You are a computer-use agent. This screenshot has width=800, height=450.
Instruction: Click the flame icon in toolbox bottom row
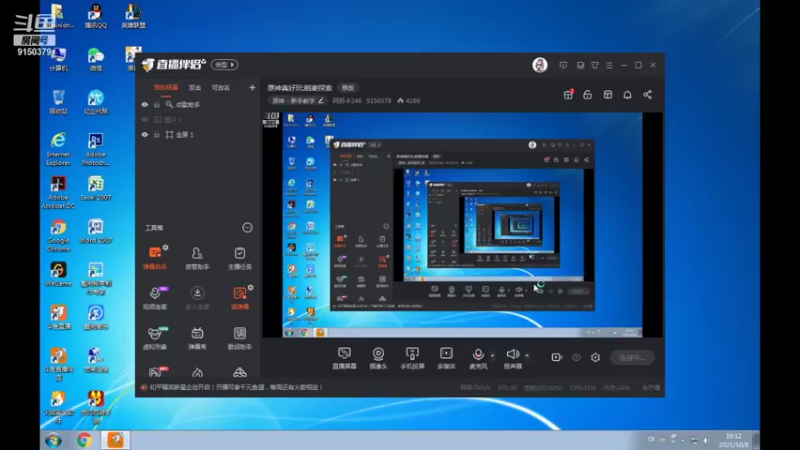tap(197, 372)
